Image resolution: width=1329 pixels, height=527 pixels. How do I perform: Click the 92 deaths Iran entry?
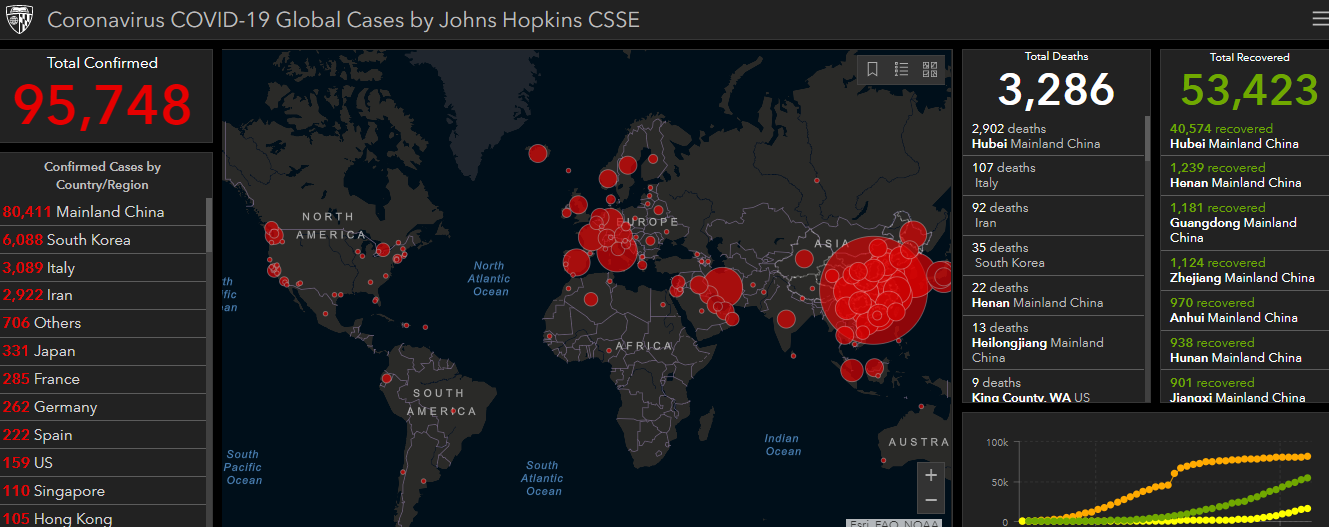pyautogui.click(x=1054, y=215)
